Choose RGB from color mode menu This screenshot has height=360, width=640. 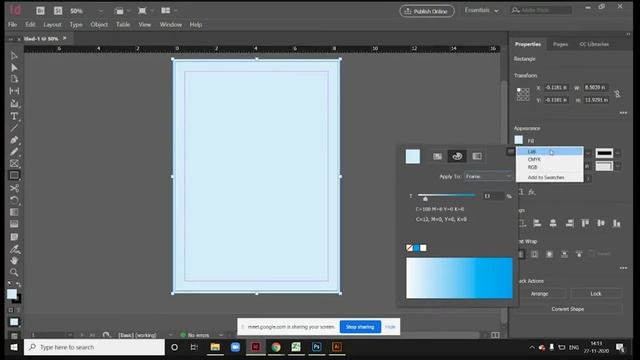tap(550, 167)
